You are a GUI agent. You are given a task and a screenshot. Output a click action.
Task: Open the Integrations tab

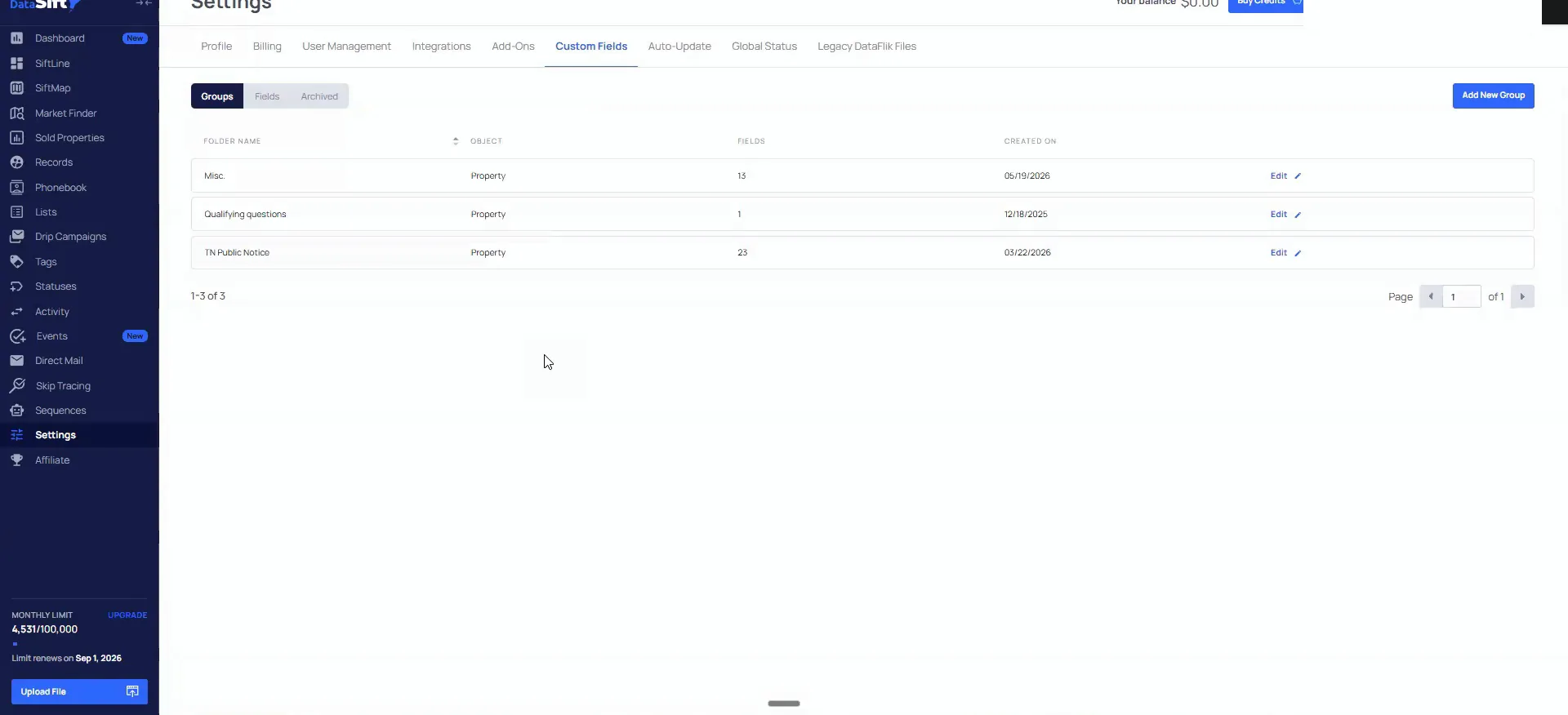441,47
